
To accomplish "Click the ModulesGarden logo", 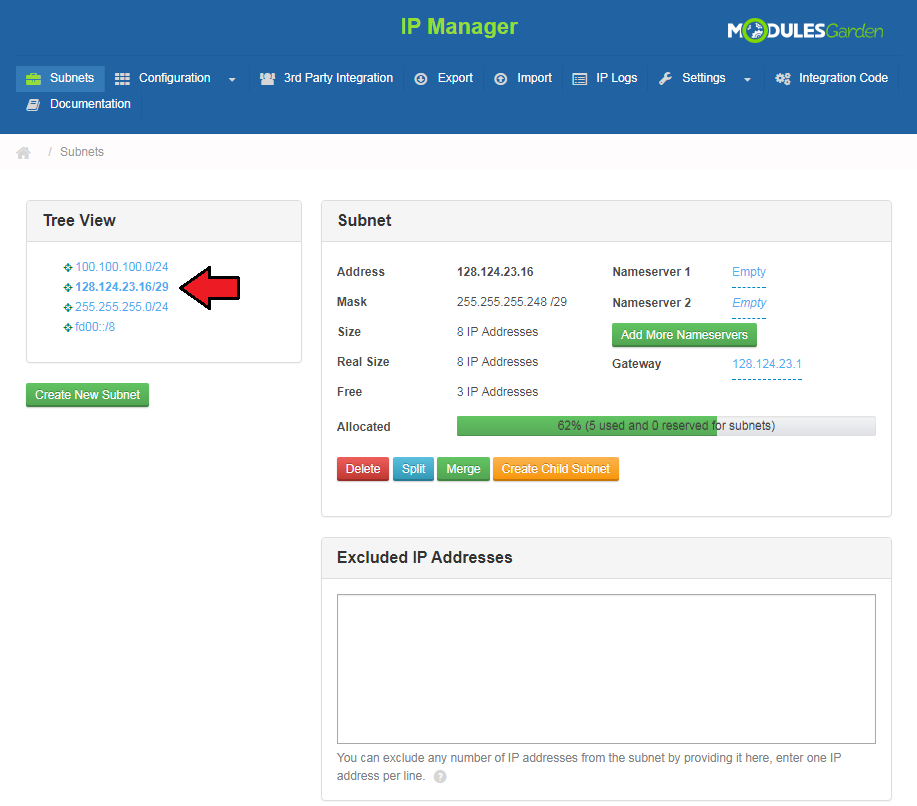I will point(805,31).
